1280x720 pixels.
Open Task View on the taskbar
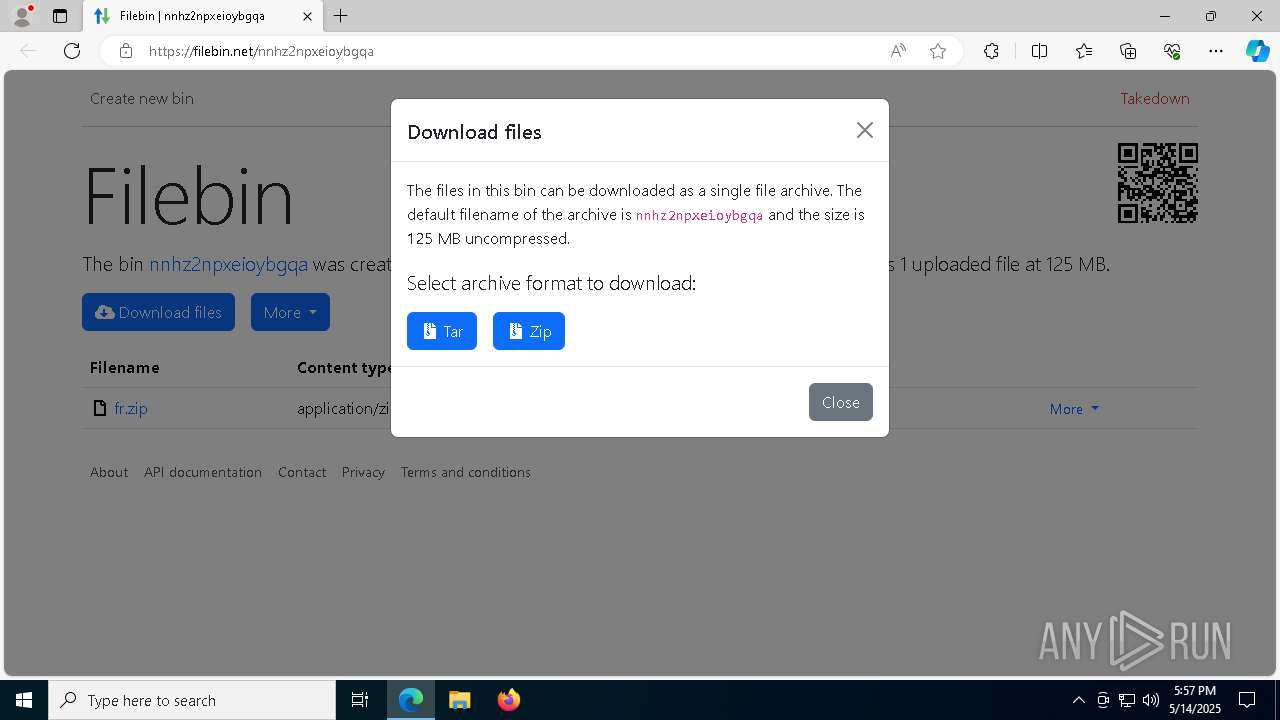(x=360, y=700)
